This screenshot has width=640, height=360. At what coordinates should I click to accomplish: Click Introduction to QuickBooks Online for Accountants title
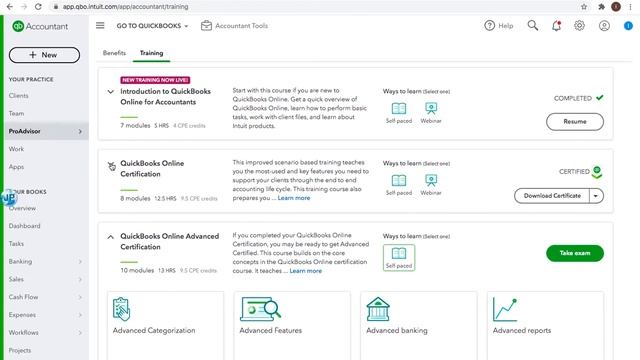(165, 97)
